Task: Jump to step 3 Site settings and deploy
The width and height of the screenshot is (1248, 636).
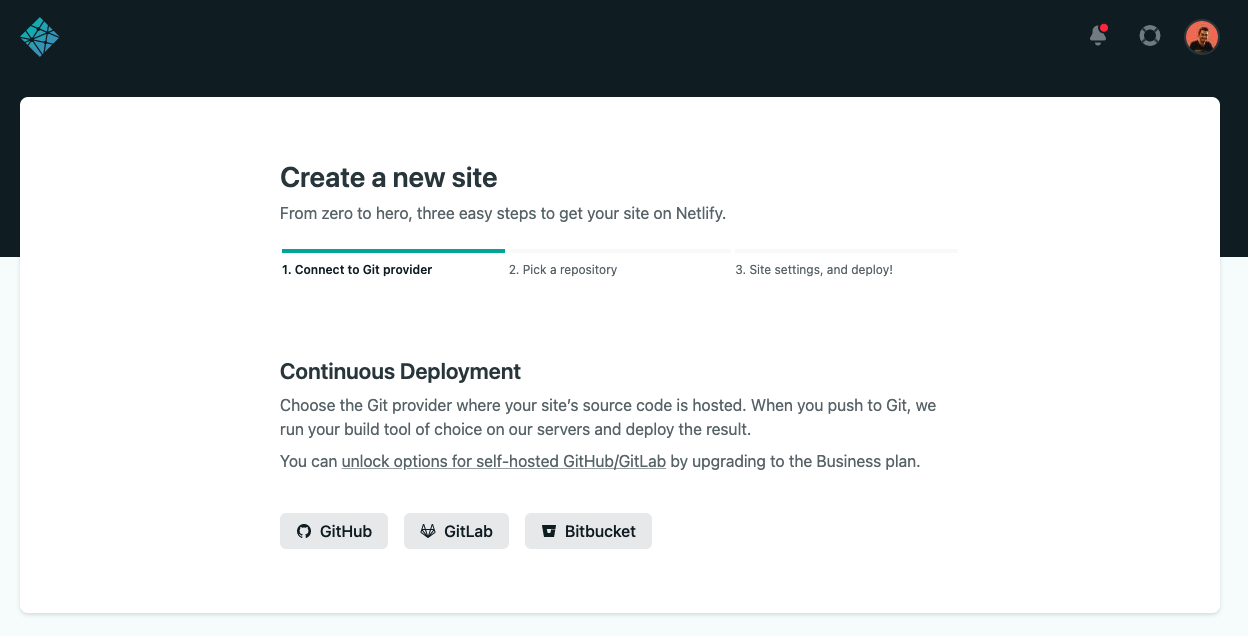Action: tap(814, 270)
